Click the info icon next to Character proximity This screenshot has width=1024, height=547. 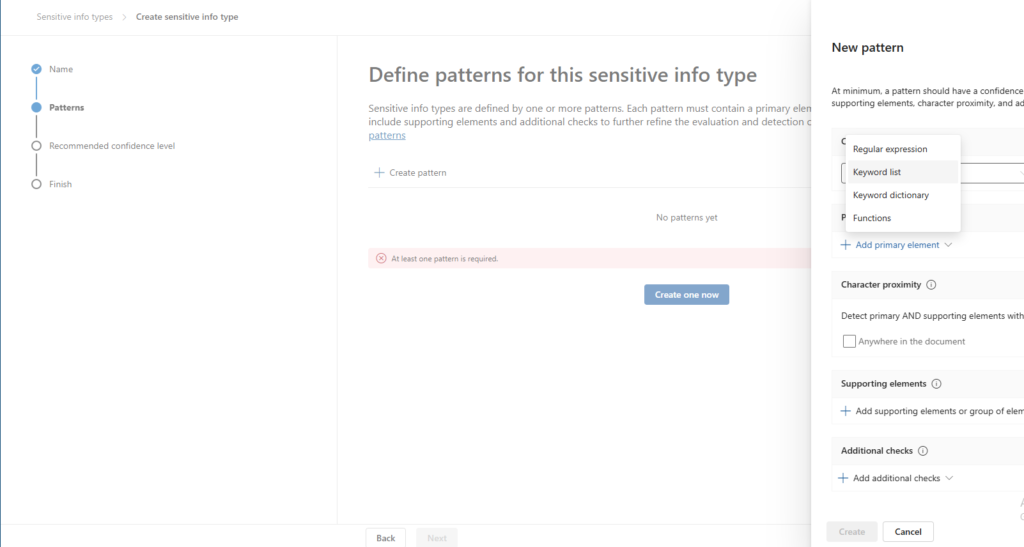tap(931, 285)
